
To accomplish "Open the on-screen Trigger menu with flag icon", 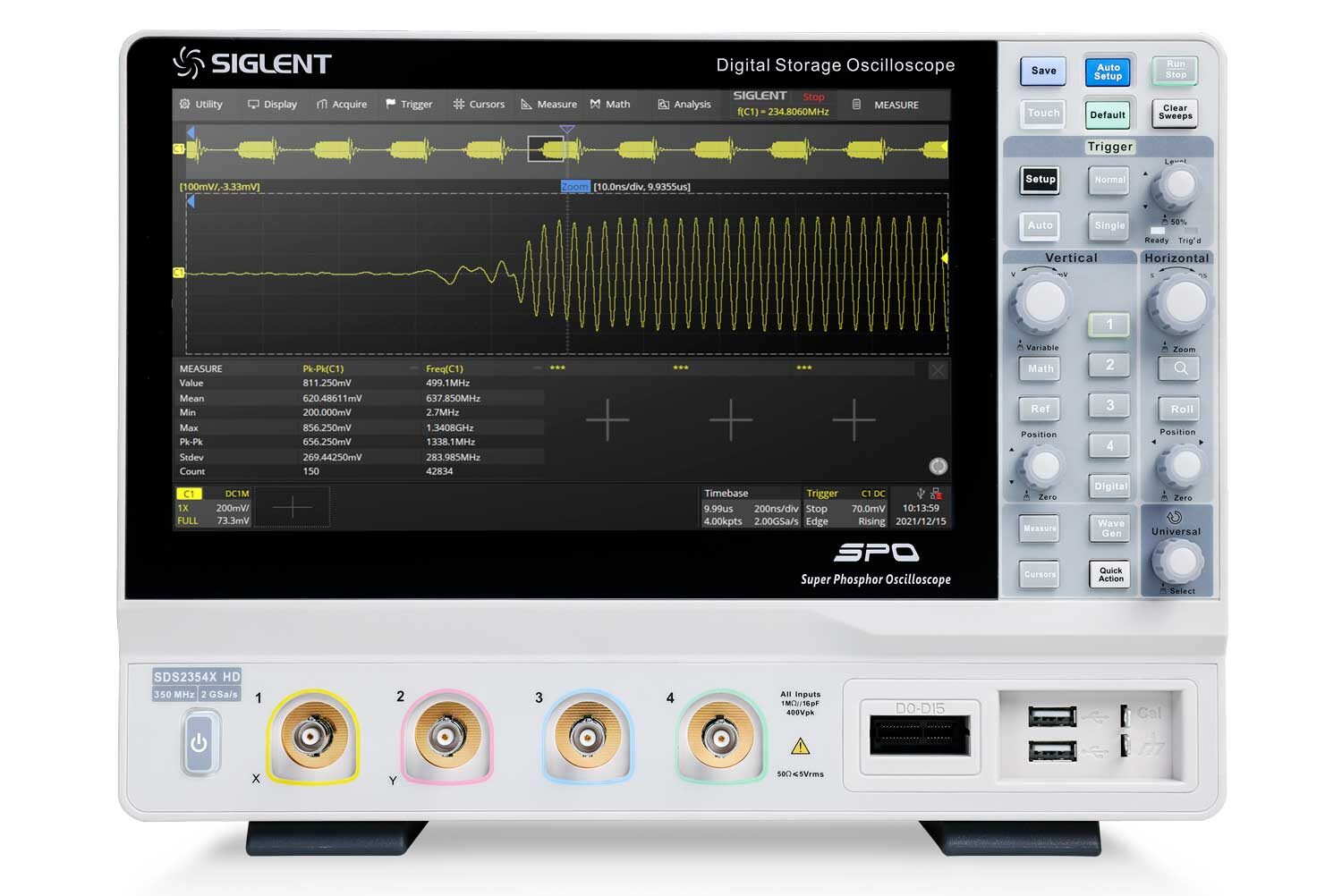I will point(409,105).
